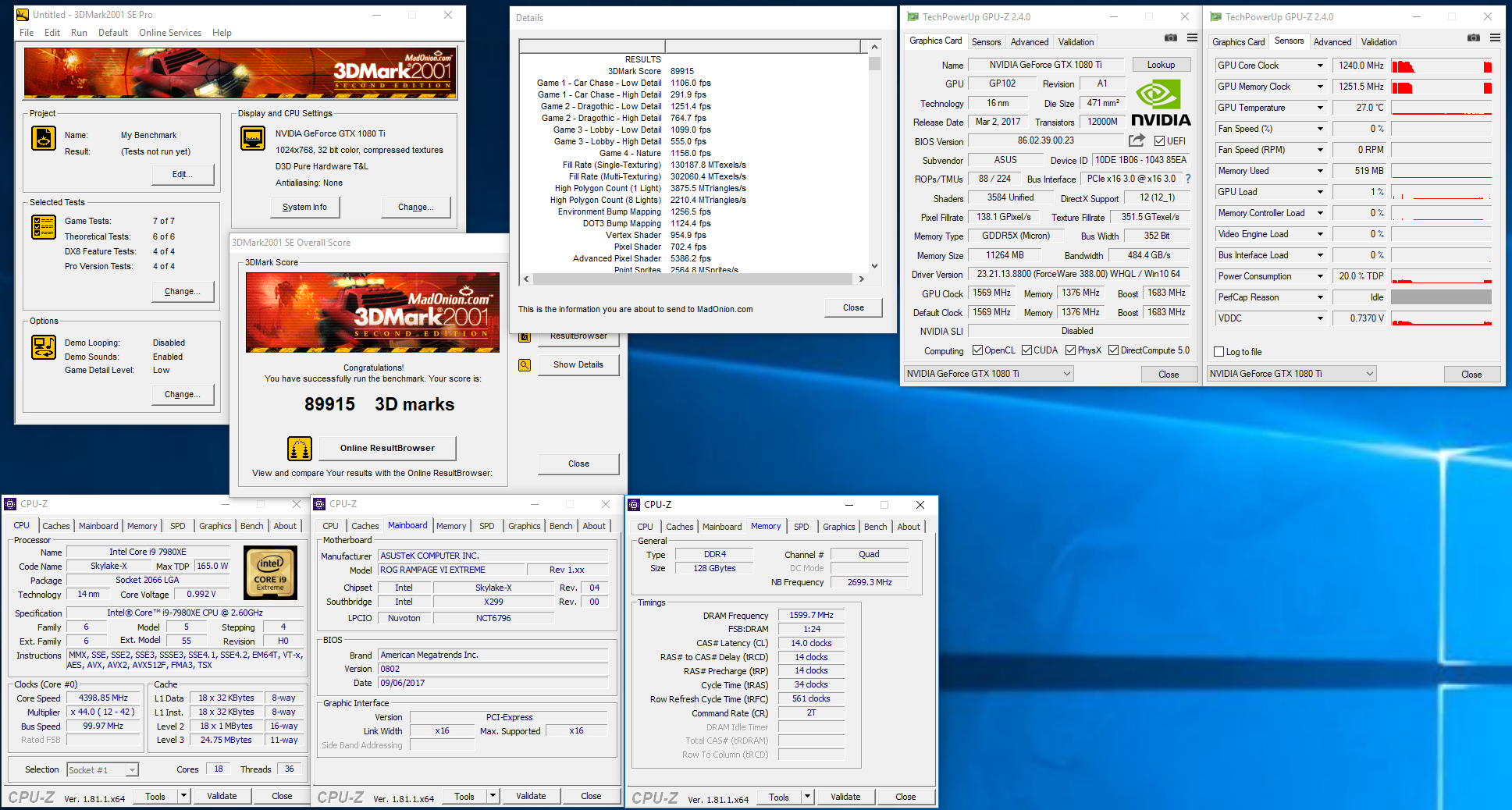Enable Log to file checkbox
The image size is (1512, 810).
[x=1219, y=352]
